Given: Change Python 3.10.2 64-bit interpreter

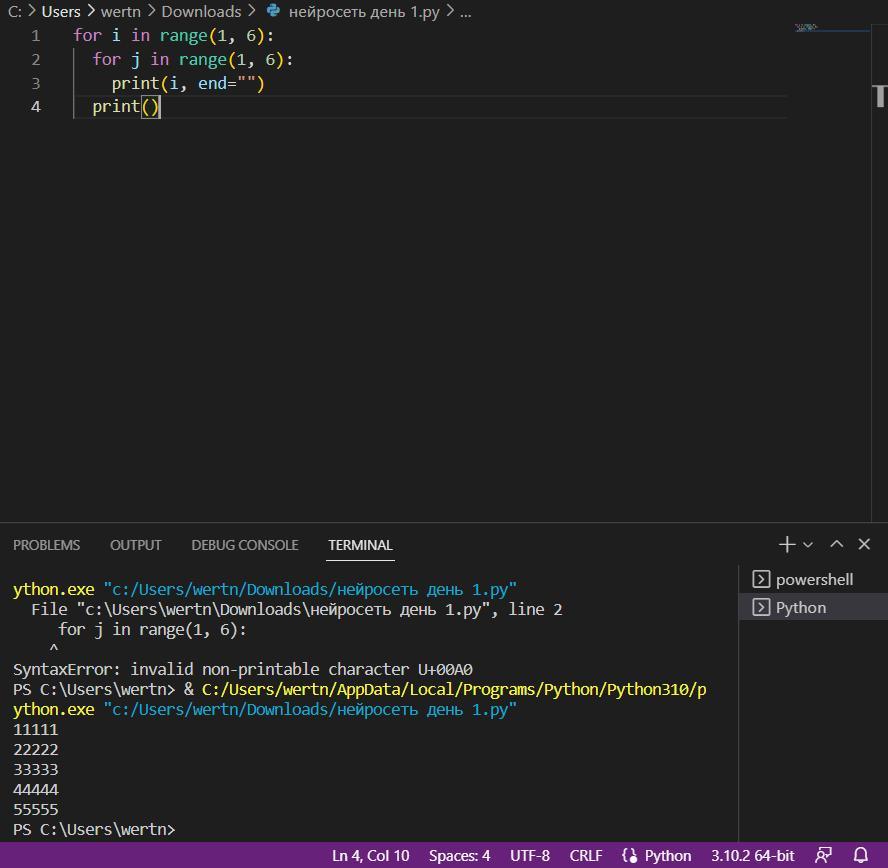Looking at the screenshot, I should [x=752, y=855].
